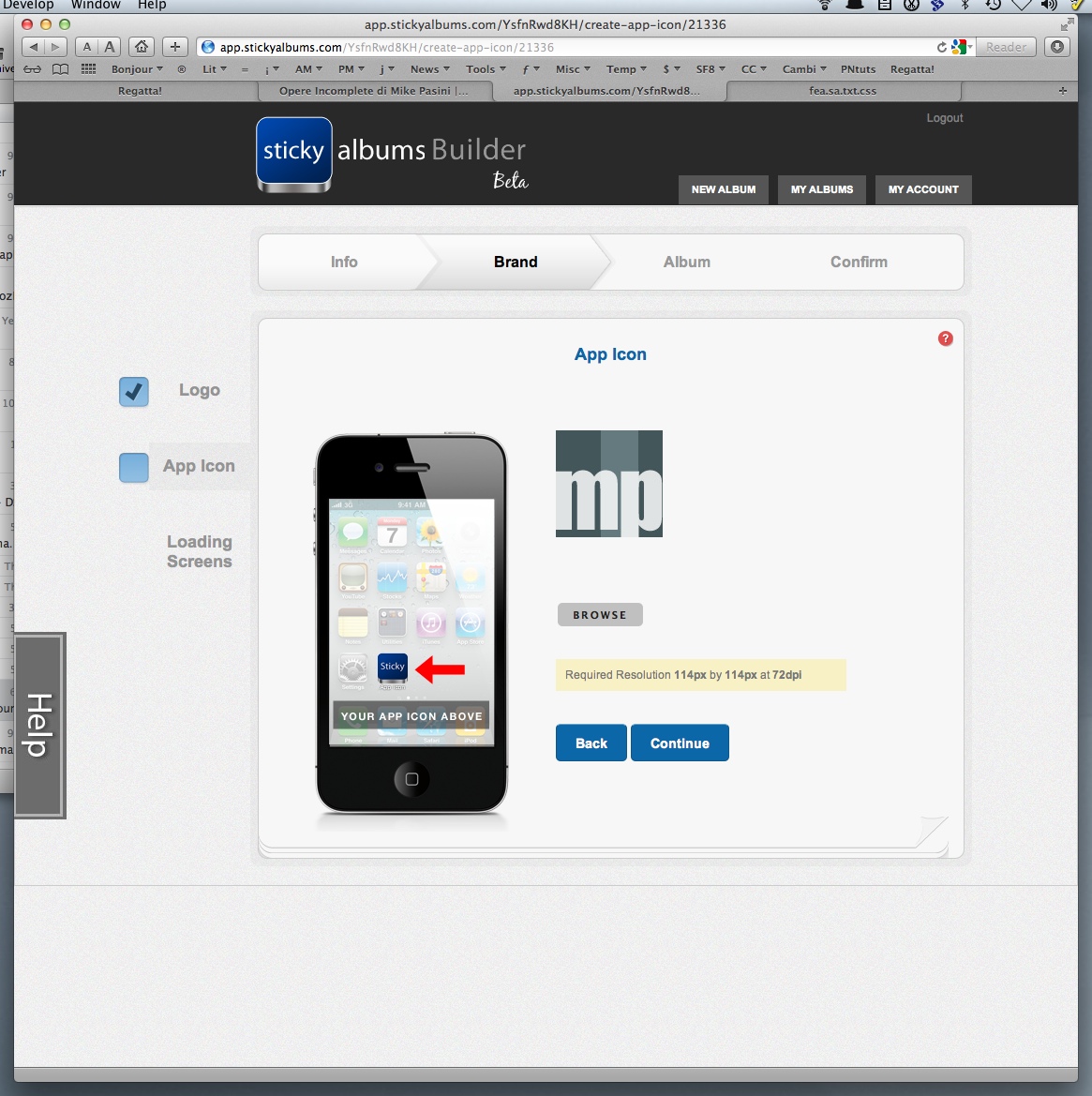The width and height of the screenshot is (1092, 1096).
Task: Click the Sticky Albums logo icon
Action: click(x=293, y=153)
